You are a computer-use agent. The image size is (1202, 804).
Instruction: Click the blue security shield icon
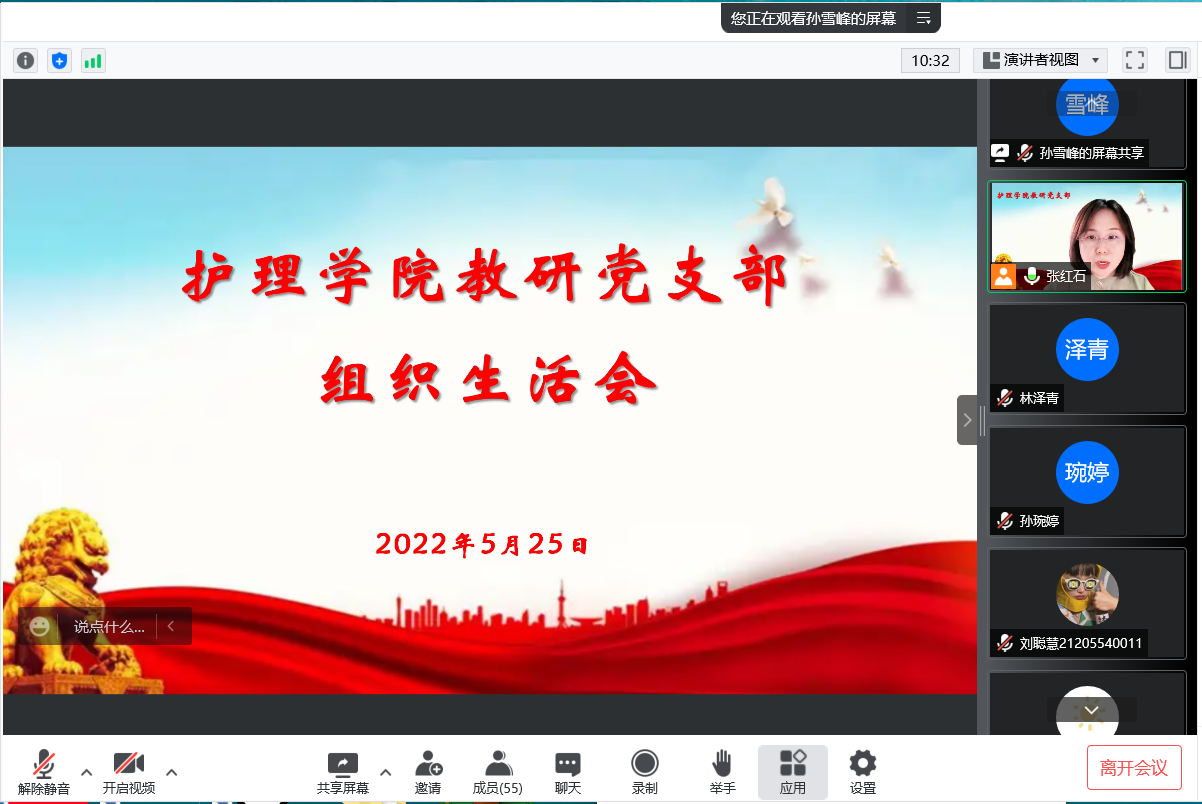(60, 61)
